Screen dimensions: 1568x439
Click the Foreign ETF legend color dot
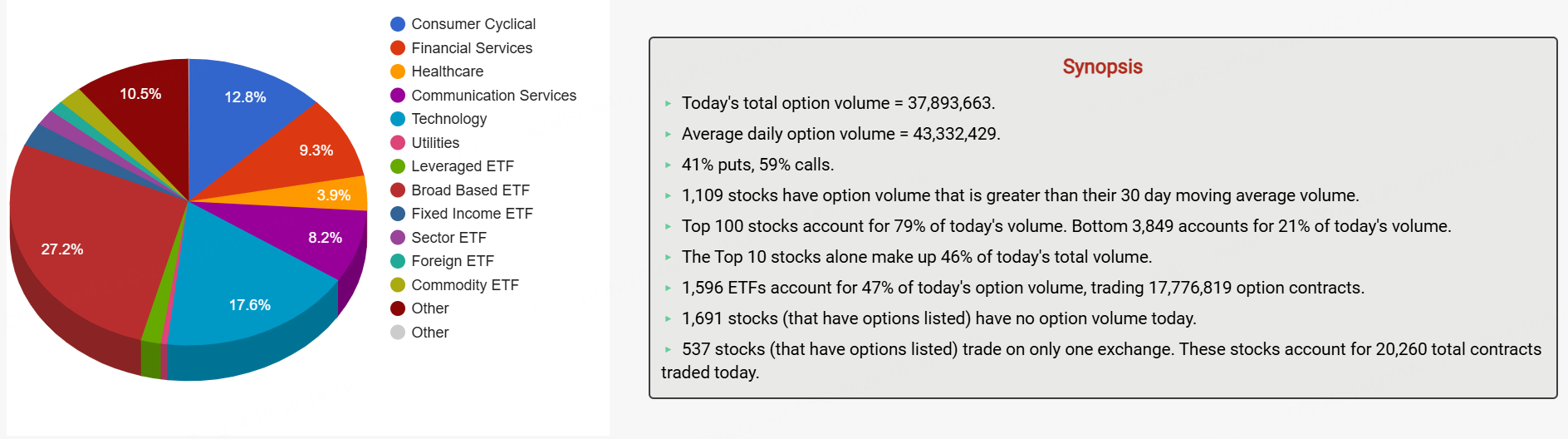pos(398,261)
